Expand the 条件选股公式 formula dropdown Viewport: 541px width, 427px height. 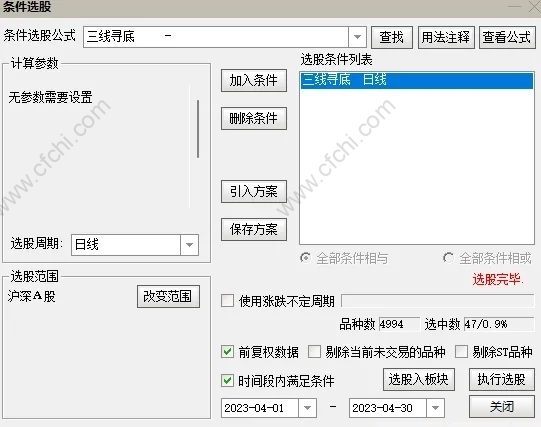(x=357, y=37)
